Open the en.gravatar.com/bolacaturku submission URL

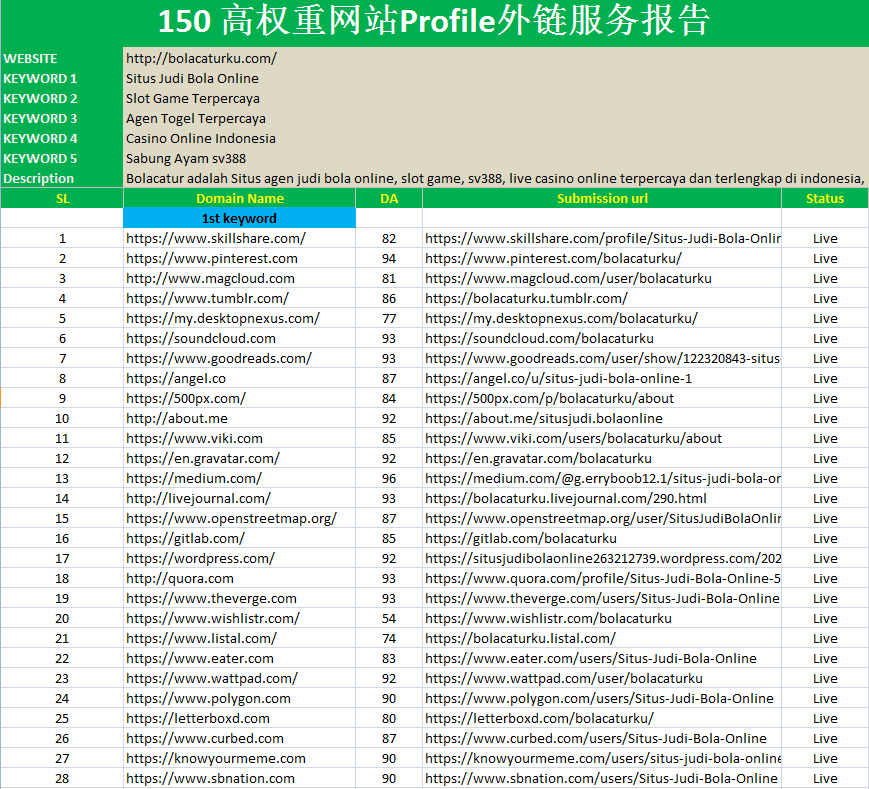(x=538, y=458)
